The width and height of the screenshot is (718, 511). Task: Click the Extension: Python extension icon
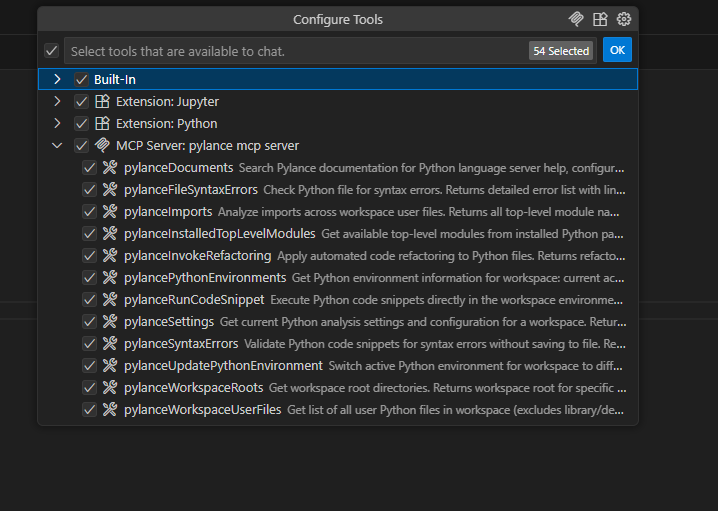pos(102,123)
